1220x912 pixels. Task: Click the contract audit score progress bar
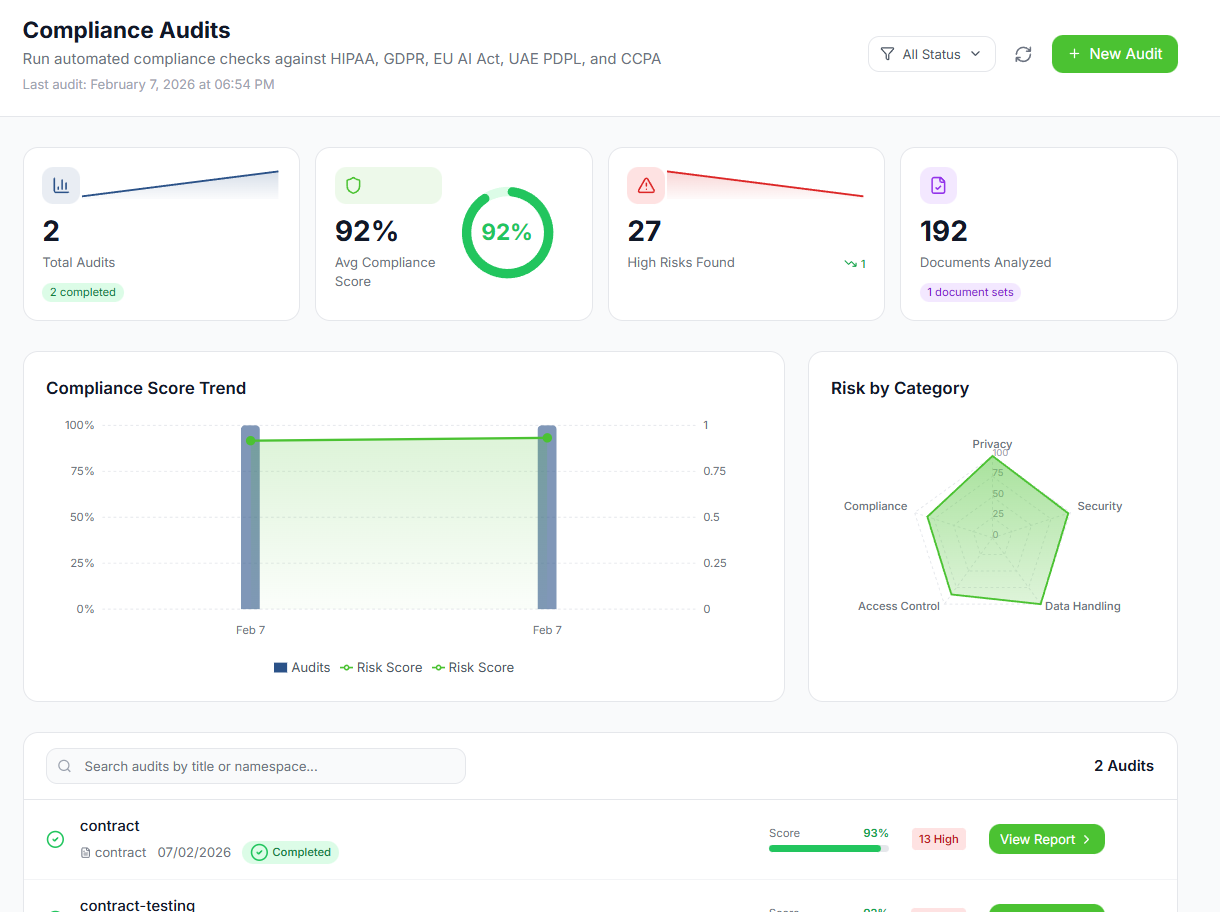click(828, 847)
